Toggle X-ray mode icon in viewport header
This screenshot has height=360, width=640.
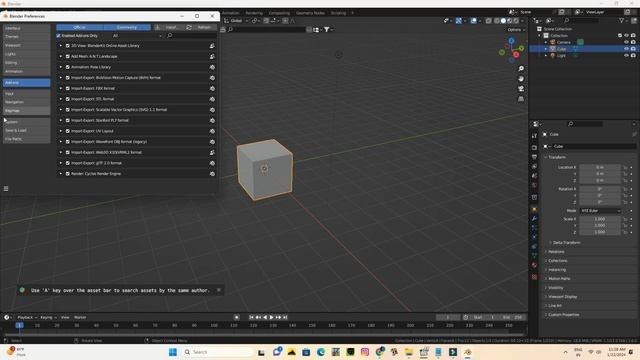[x=489, y=20]
